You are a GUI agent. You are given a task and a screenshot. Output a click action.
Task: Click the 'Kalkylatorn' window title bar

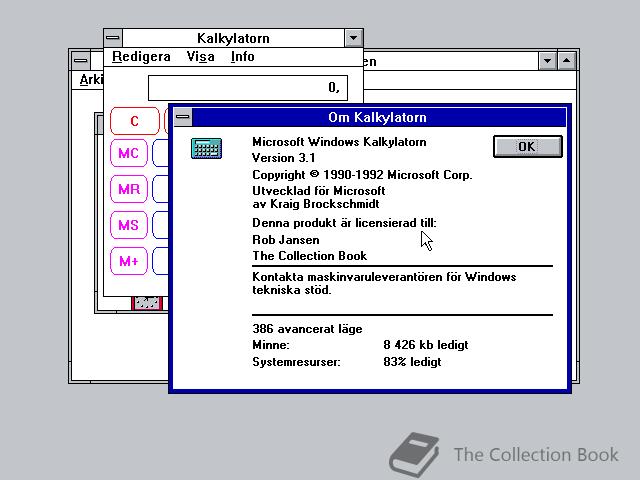pos(233,38)
